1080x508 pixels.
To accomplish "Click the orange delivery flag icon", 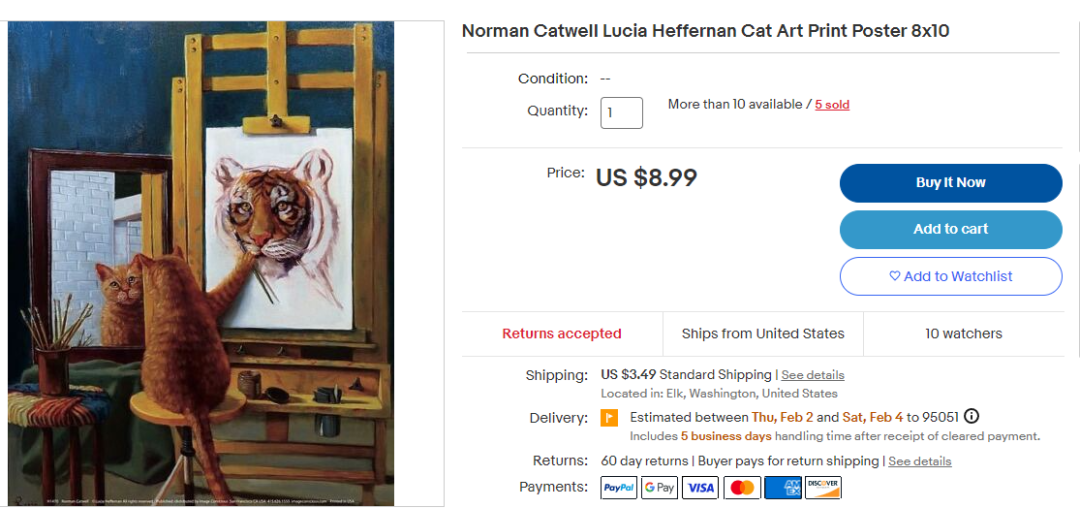I will point(609,418).
